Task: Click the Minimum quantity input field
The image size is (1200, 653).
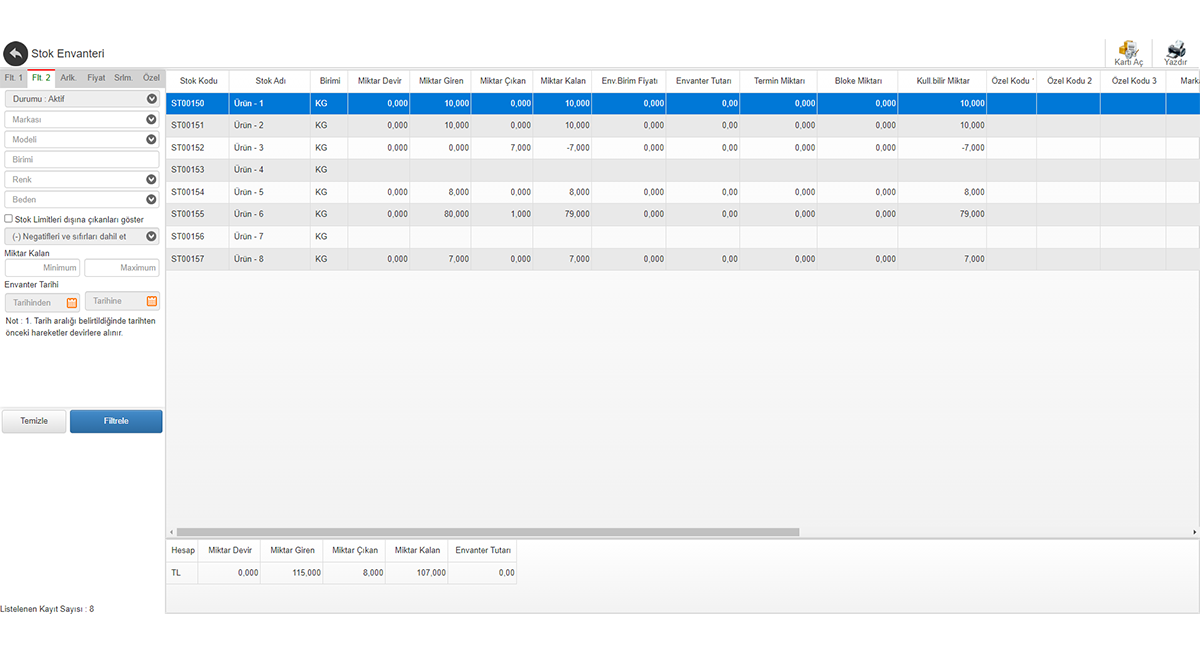Action: [42, 268]
